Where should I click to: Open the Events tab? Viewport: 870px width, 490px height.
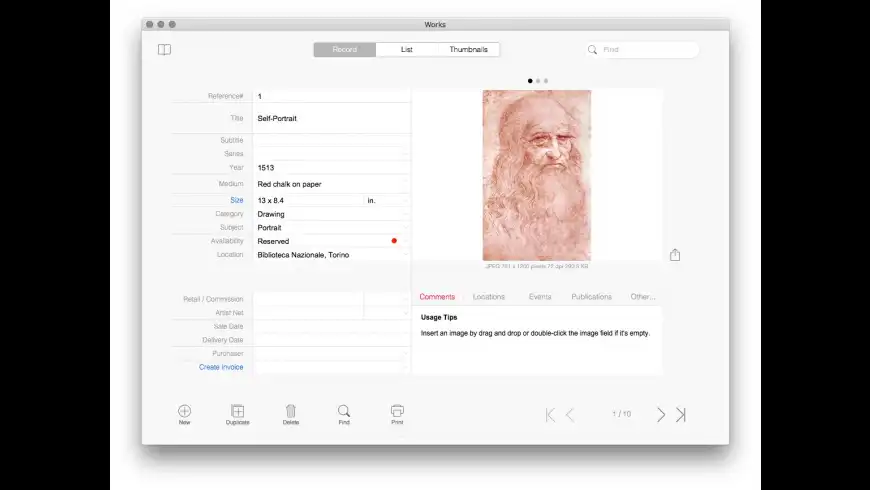tap(540, 297)
